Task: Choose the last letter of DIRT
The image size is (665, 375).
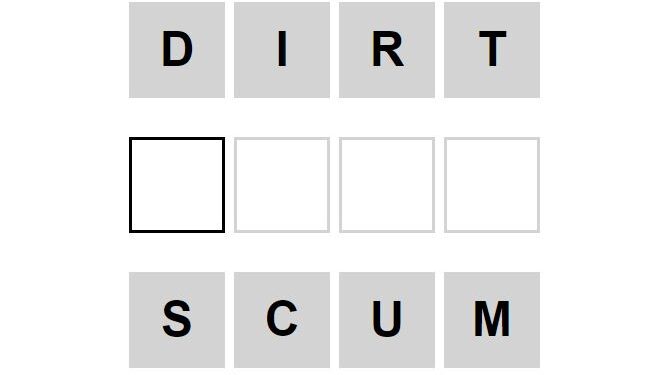Action: tap(492, 50)
